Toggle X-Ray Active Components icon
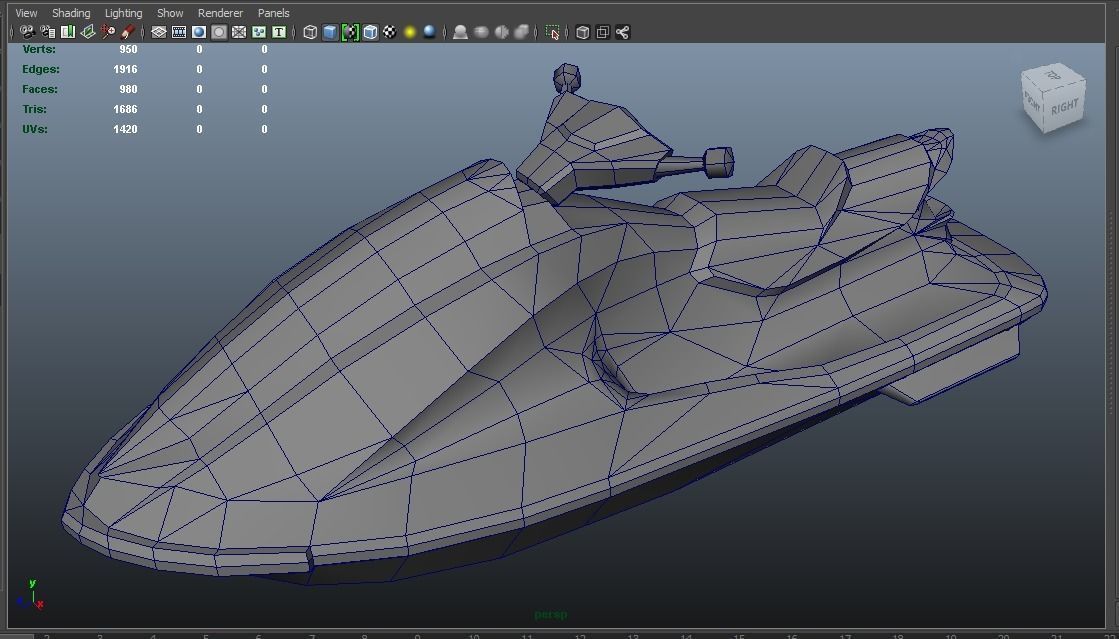Viewport: 1119px width, 639px height. point(602,32)
